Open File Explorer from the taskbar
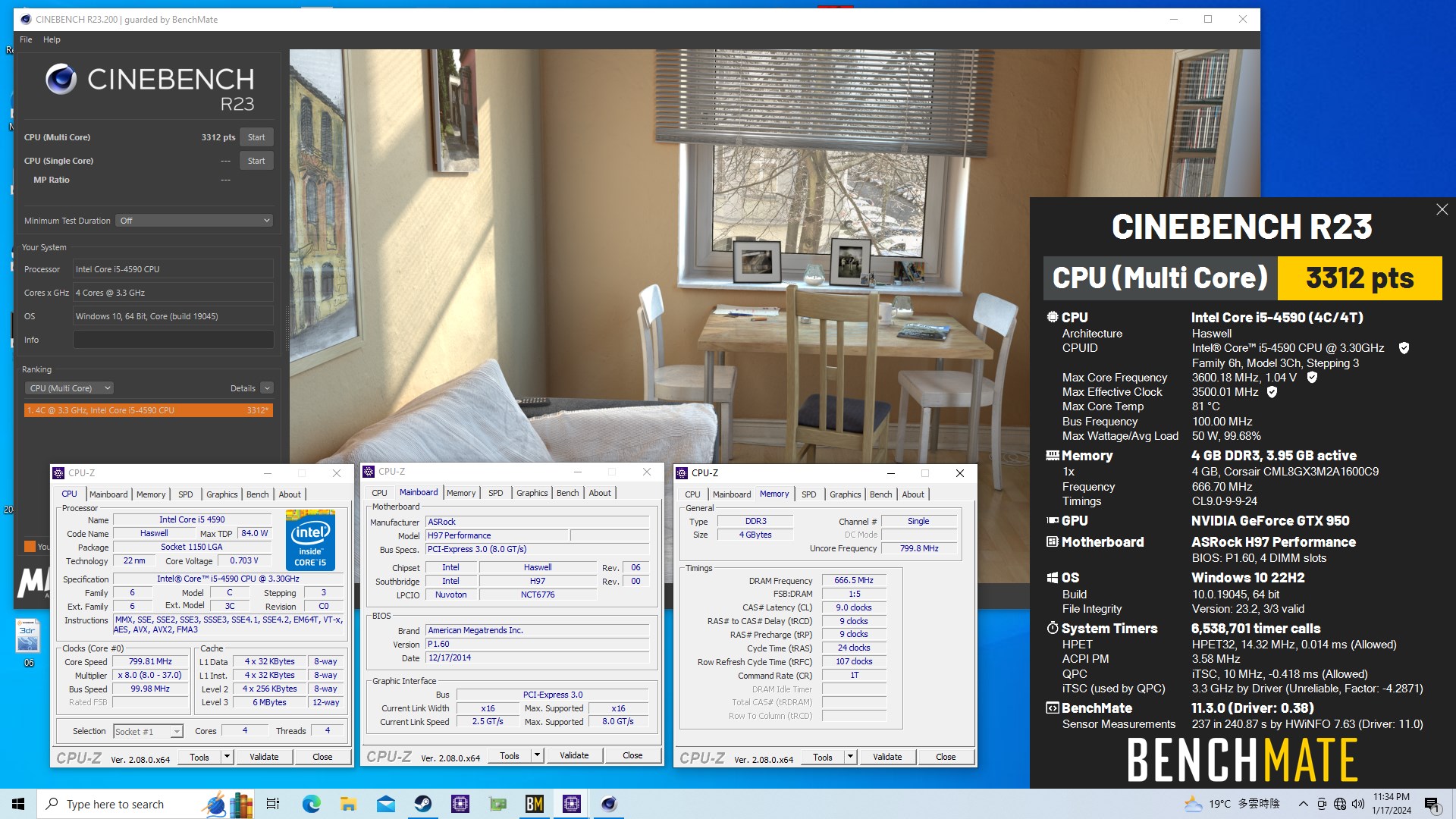1456x819 pixels. [348, 804]
